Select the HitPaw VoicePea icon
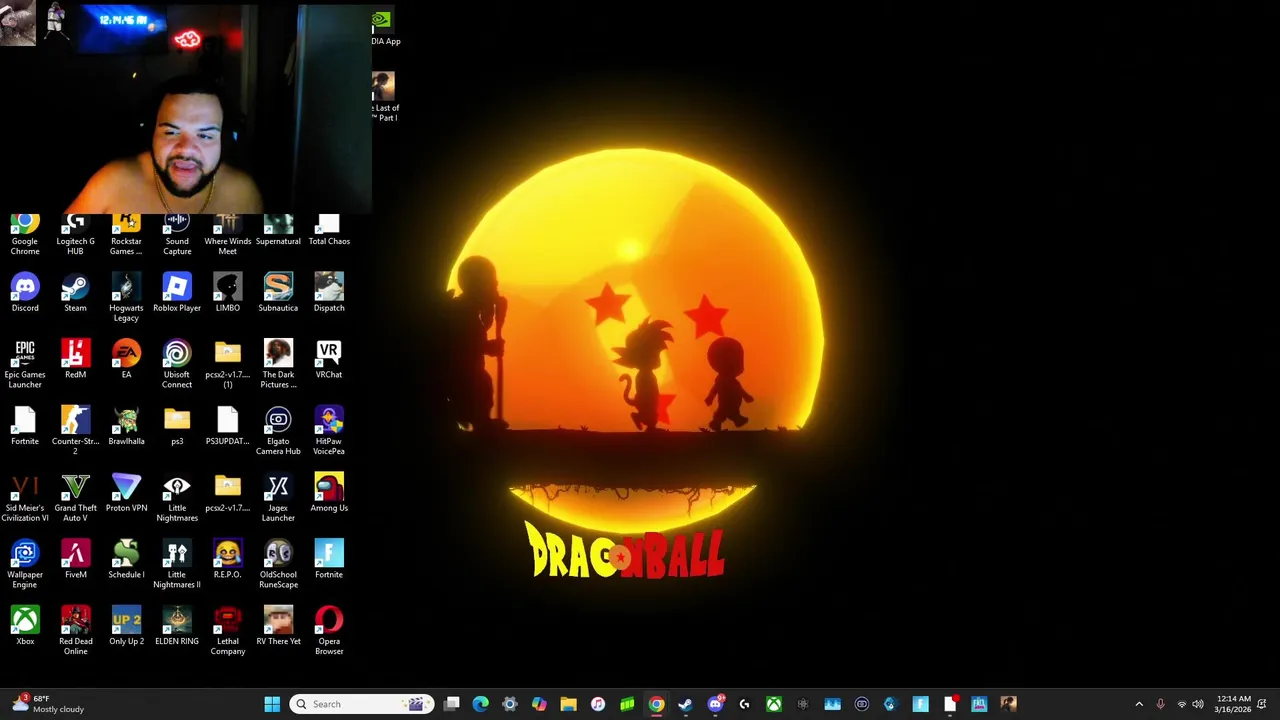The width and height of the screenshot is (1280, 720). coord(329,431)
